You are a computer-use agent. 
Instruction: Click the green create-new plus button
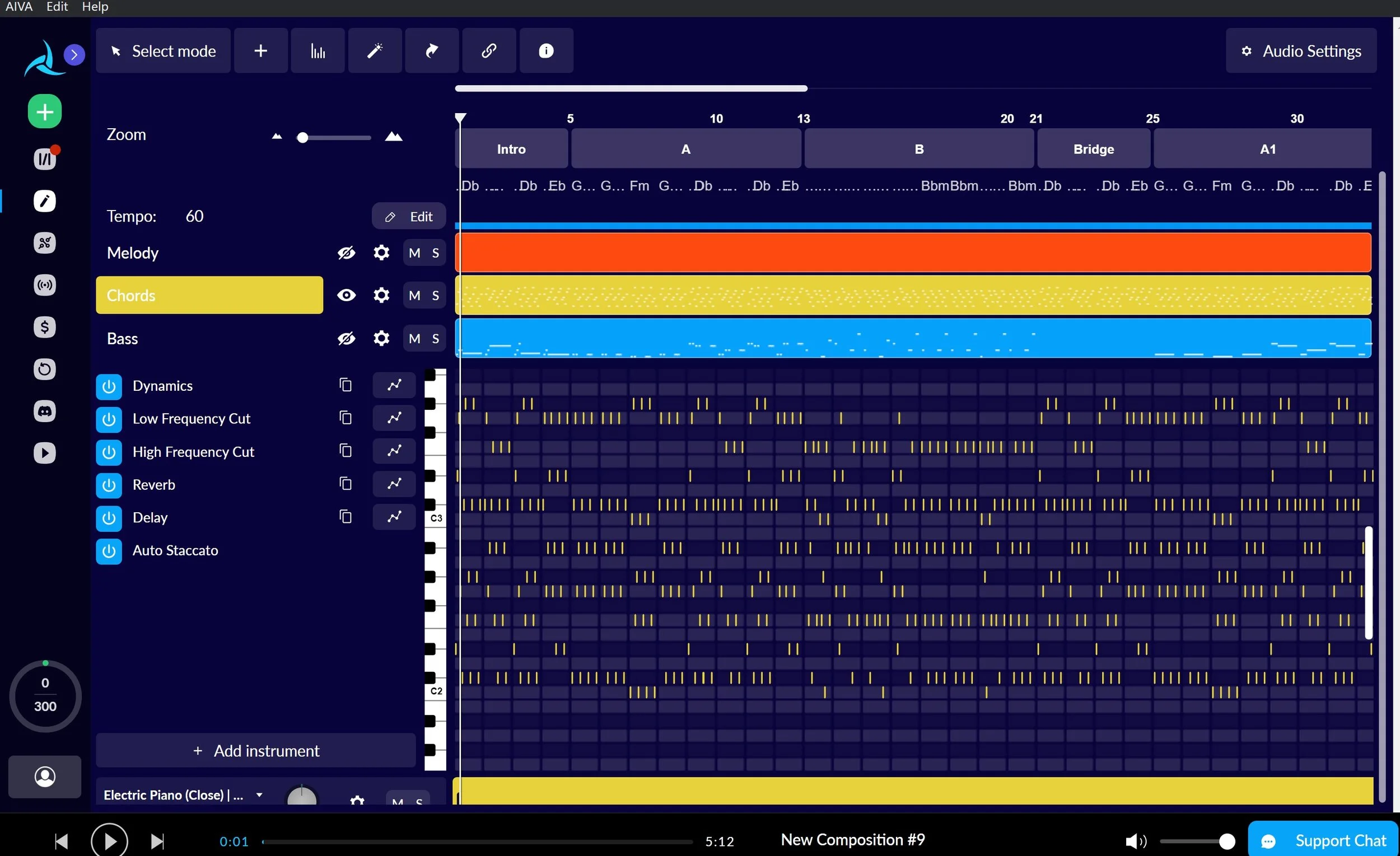pyautogui.click(x=45, y=111)
